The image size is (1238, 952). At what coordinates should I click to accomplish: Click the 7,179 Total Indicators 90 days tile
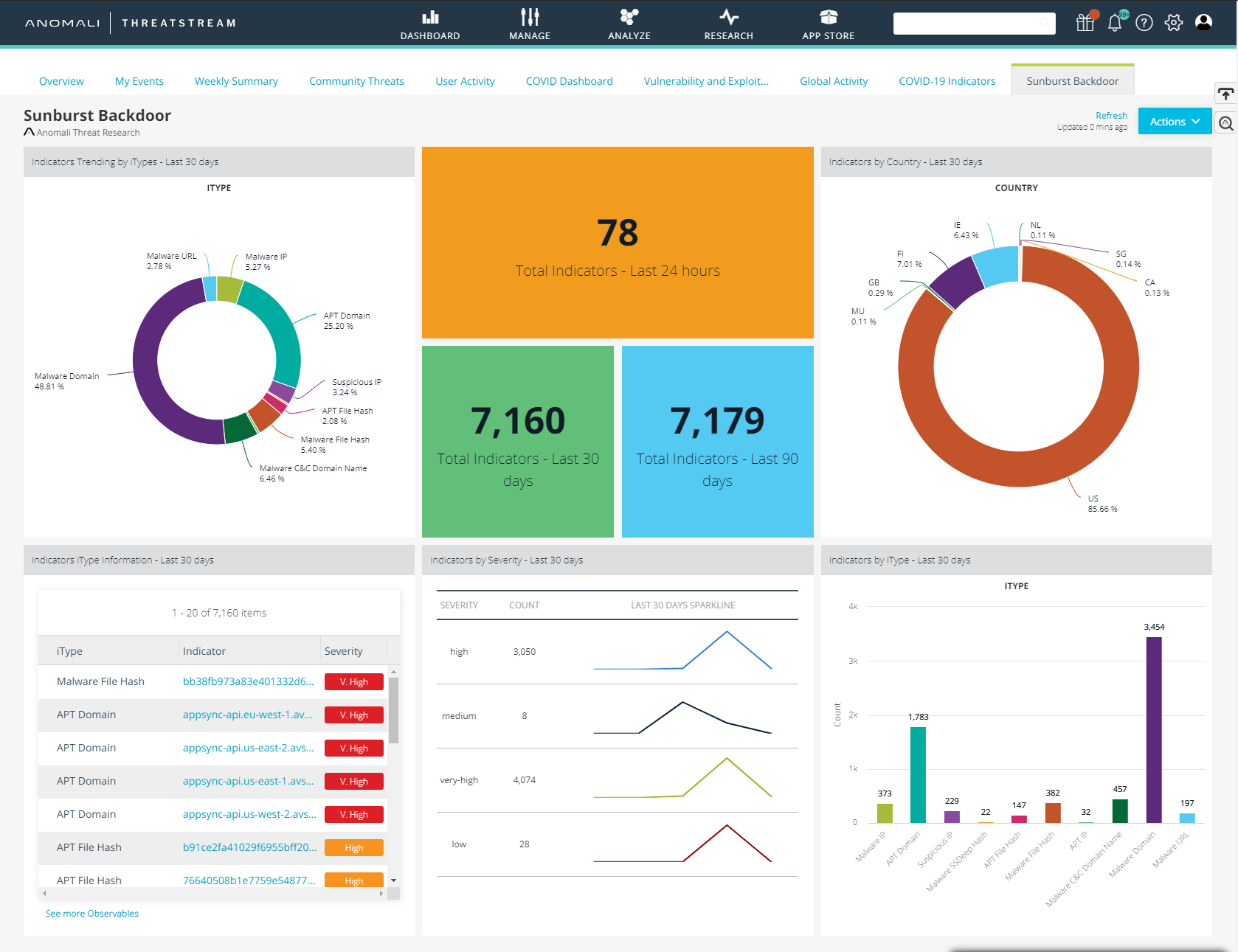coord(717,442)
